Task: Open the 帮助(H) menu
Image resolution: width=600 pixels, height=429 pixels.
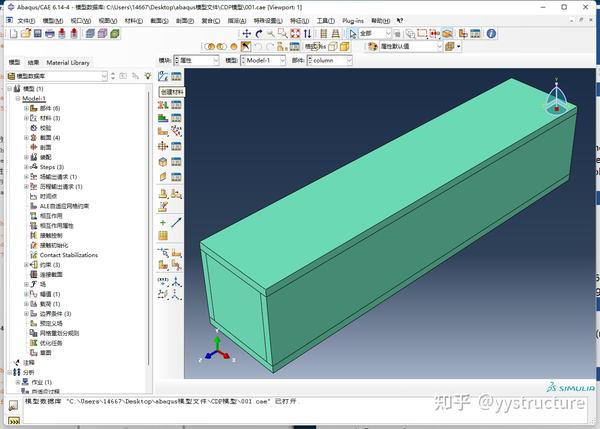Action: tap(380, 21)
